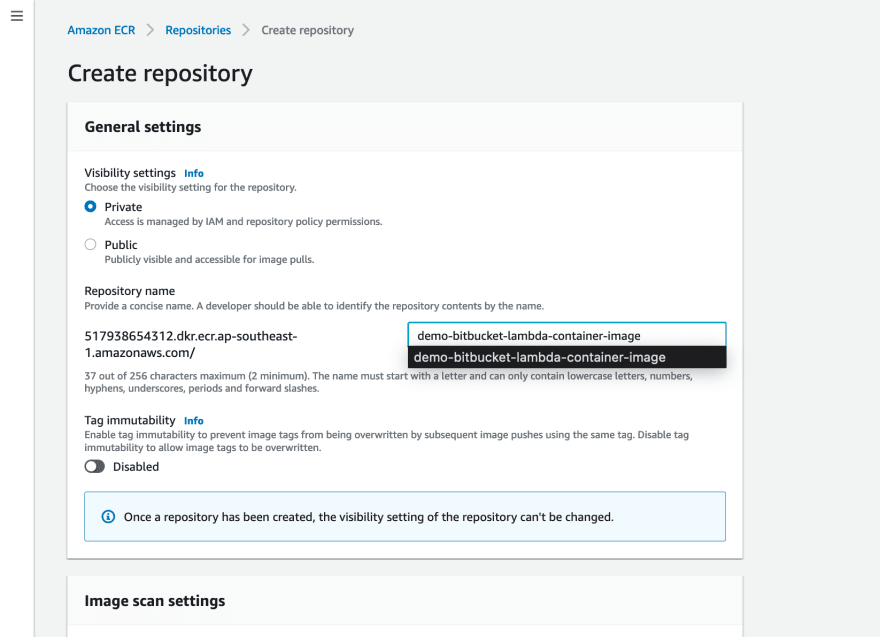Select the Public visibility option
The height and width of the screenshot is (637, 880).
click(90, 244)
